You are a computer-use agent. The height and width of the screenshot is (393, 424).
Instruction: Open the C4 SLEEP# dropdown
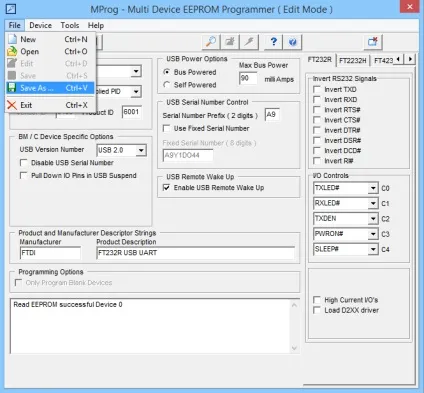point(373,249)
